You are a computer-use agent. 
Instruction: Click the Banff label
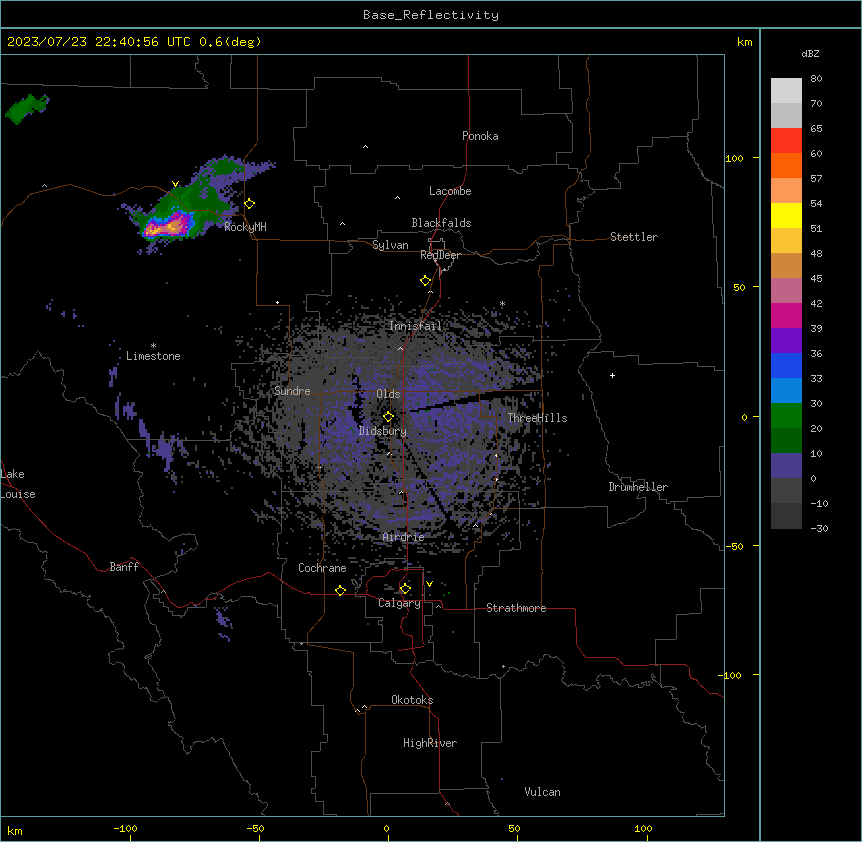click(x=124, y=567)
